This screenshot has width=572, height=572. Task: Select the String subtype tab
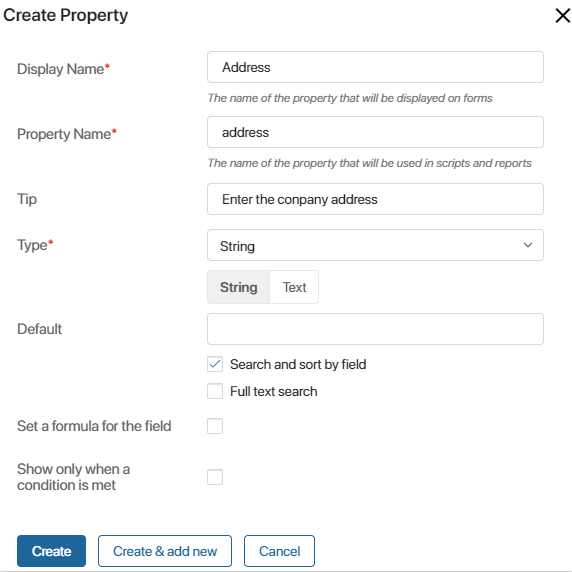pos(239,287)
